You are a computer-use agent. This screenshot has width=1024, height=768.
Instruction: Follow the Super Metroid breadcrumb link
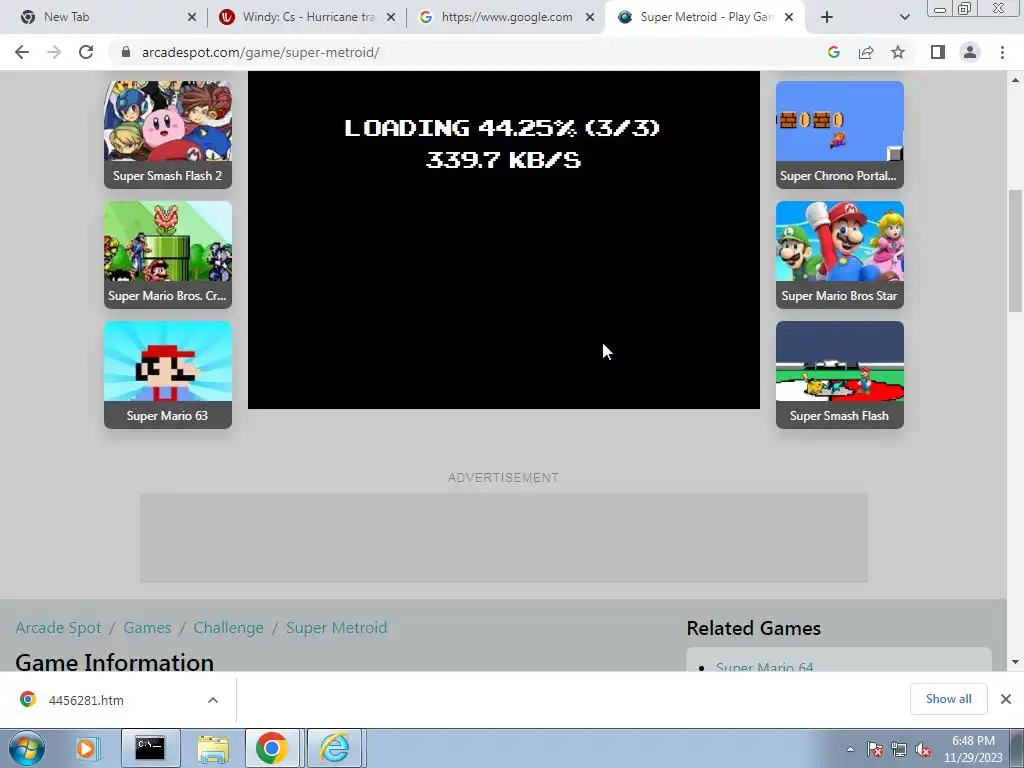tap(336, 628)
